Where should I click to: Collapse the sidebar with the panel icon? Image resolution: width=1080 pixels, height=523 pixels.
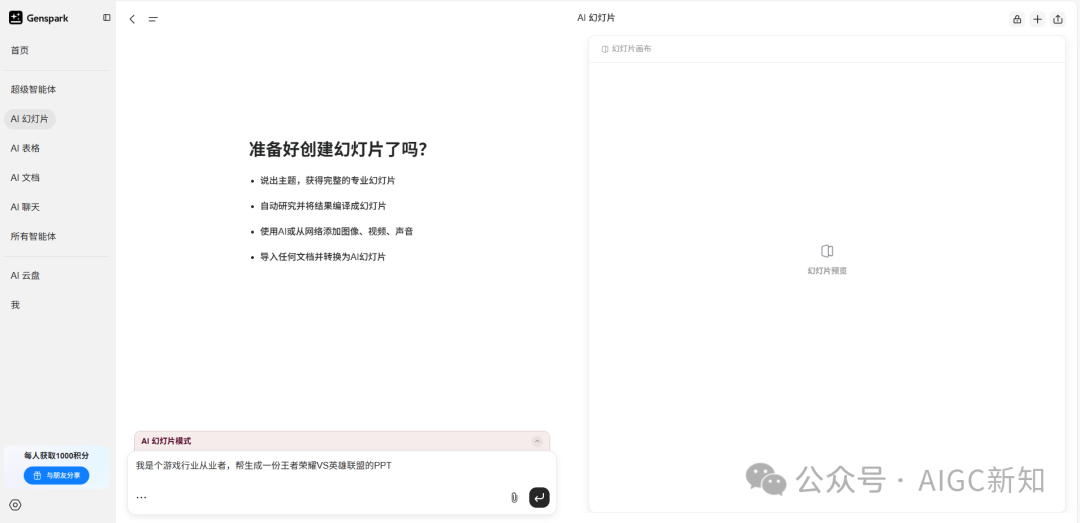(x=107, y=18)
